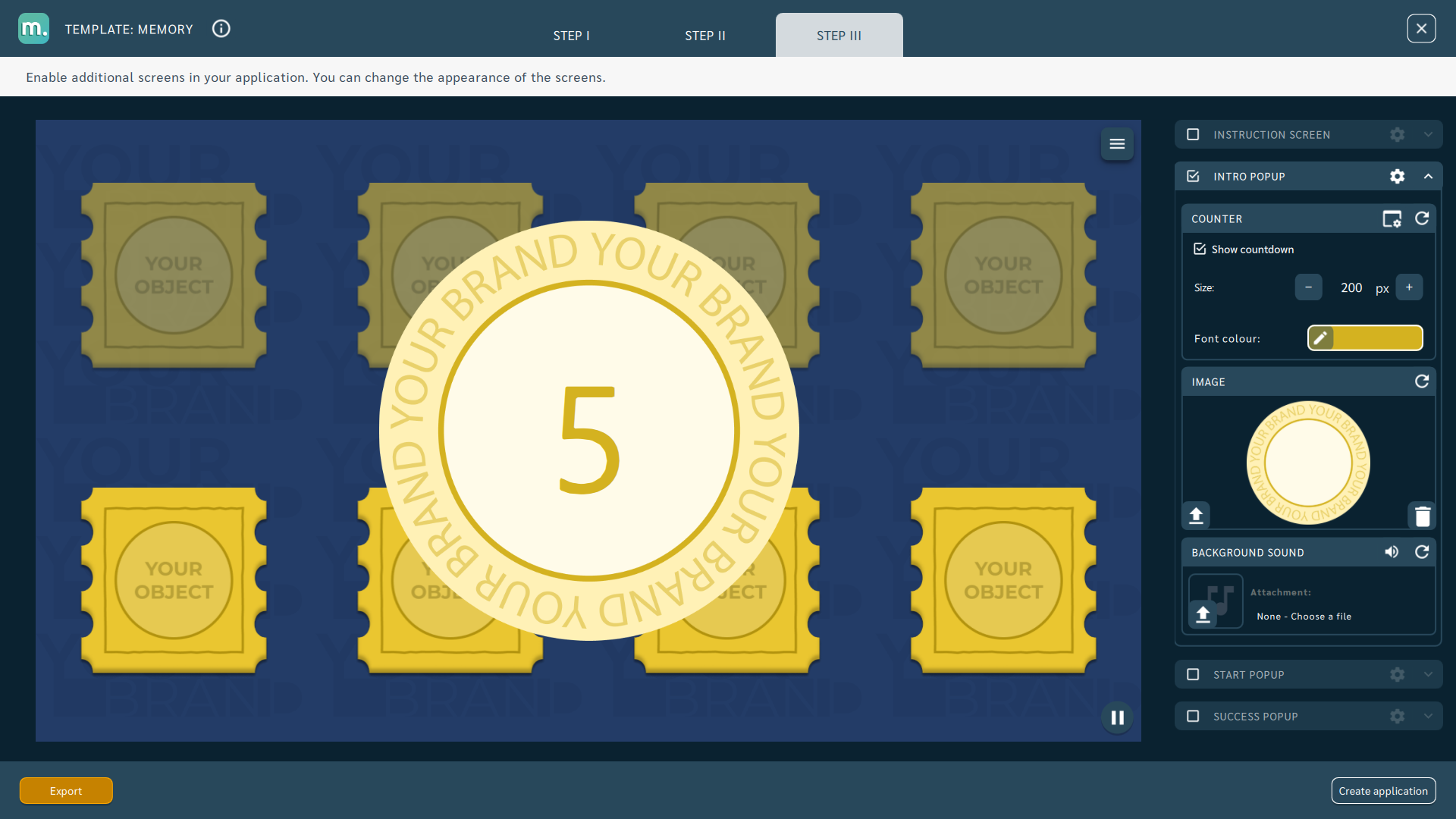Close the template editor
The width and height of the screenshot is (1456, 819).
click(x=1421, y=29)
